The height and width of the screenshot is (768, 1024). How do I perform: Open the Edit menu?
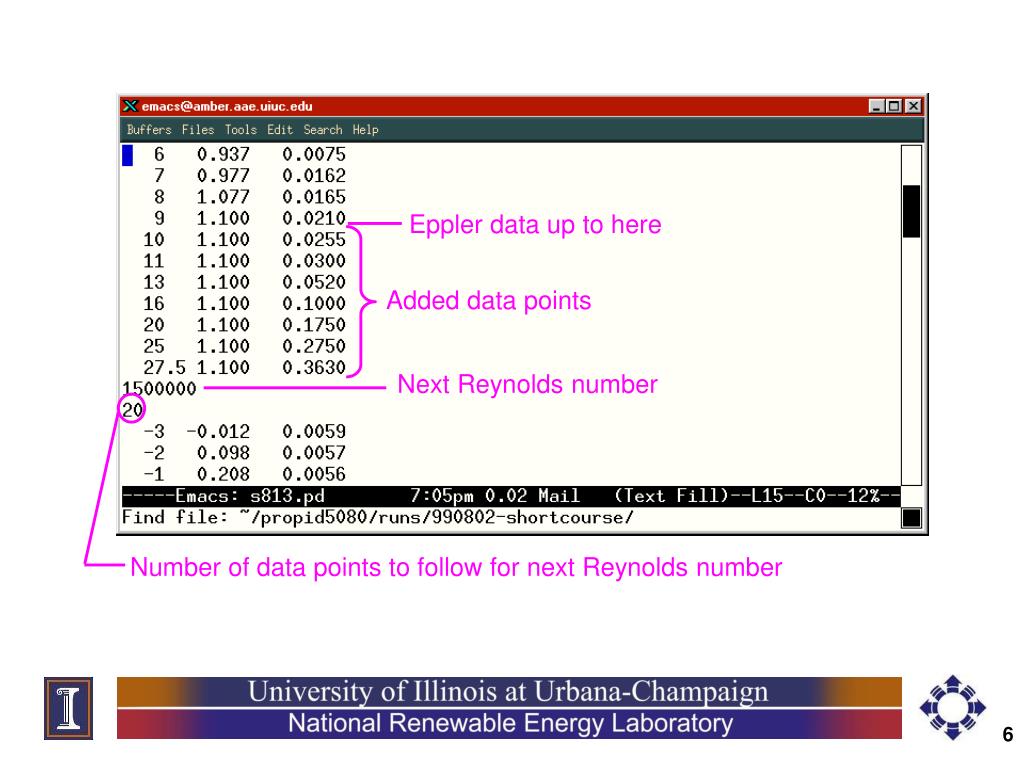pyautogui.click(x=280, y=129)
